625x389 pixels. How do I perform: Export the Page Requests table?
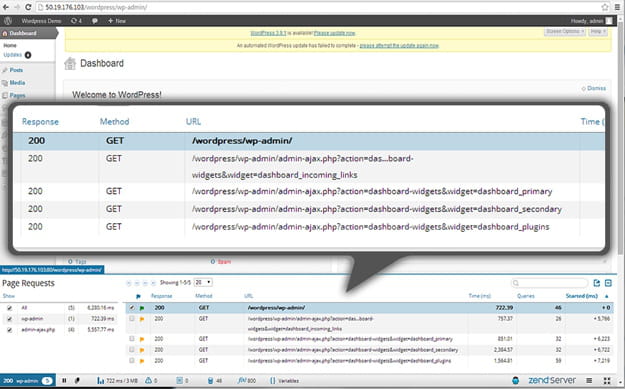click(597, 283)
